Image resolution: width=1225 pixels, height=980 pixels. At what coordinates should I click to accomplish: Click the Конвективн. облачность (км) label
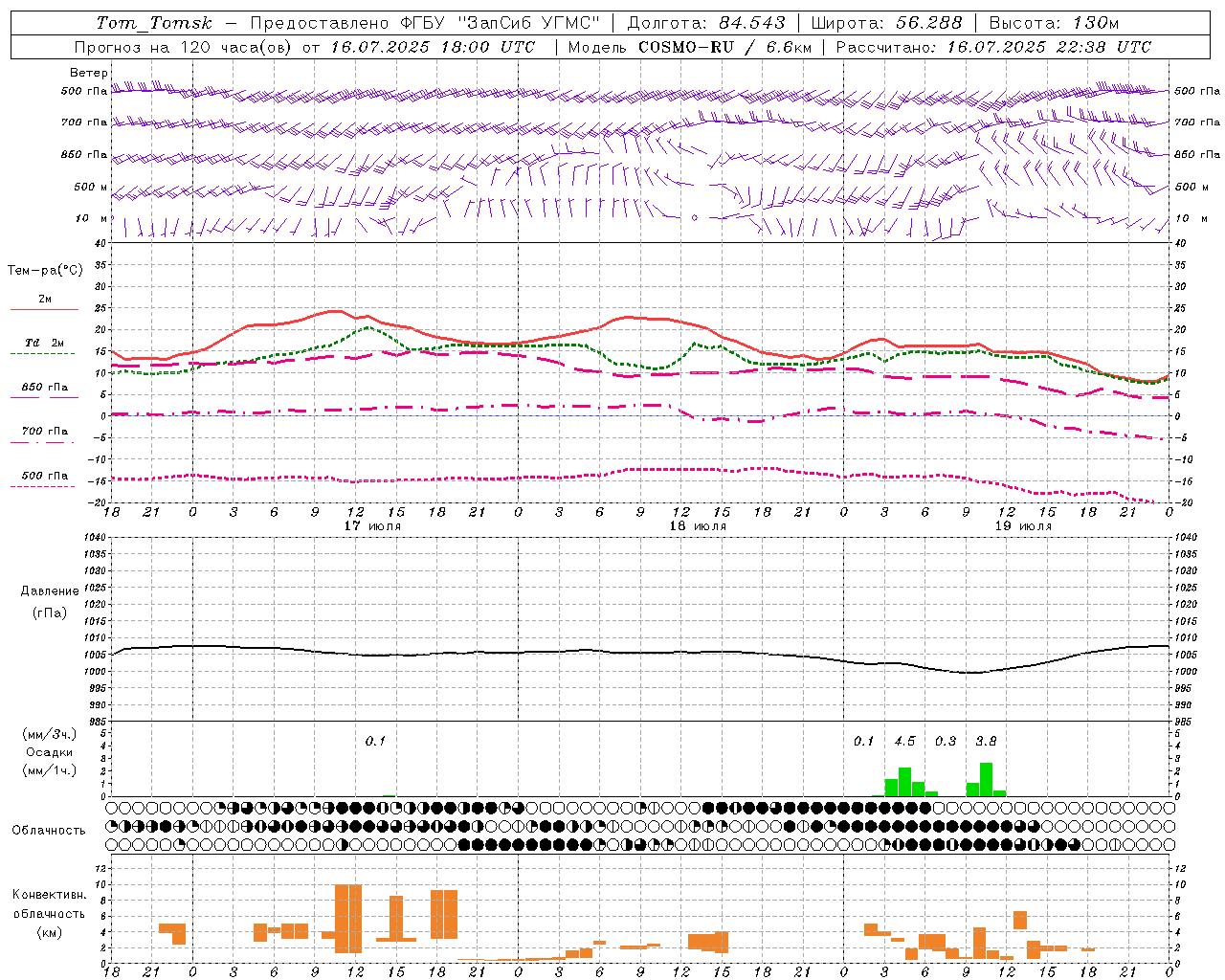click(x=49, y=913)
